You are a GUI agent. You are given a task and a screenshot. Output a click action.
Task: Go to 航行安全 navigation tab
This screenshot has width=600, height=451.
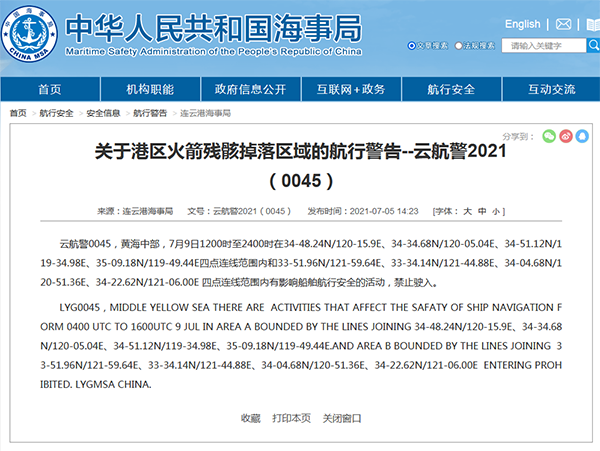click(450, 89)
